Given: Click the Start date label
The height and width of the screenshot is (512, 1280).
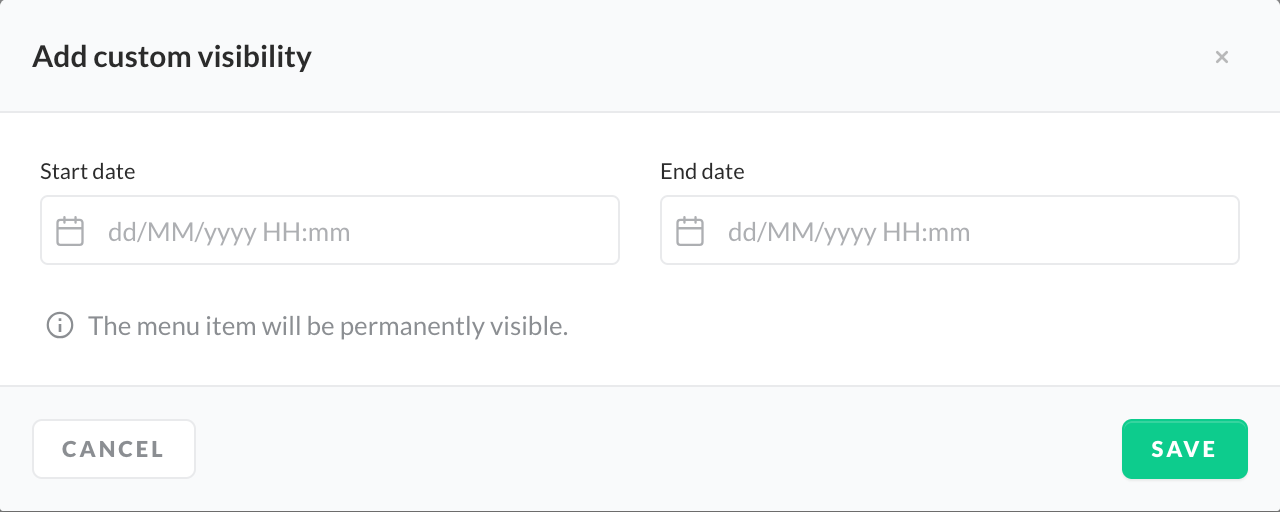Looking at the screenshot, I should coord(87,172).
